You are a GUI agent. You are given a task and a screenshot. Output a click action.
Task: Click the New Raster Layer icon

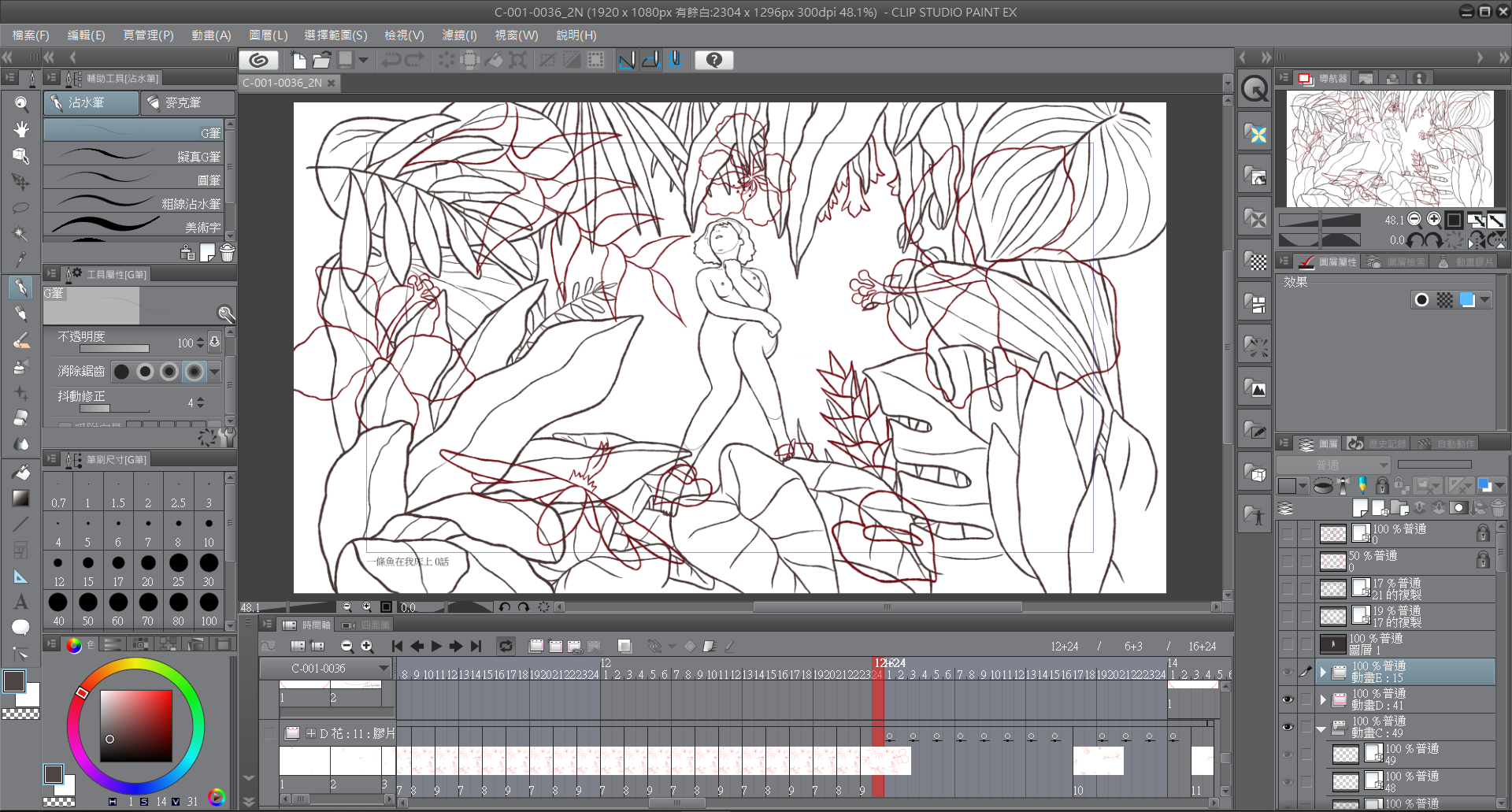[x=1360, y=508]
